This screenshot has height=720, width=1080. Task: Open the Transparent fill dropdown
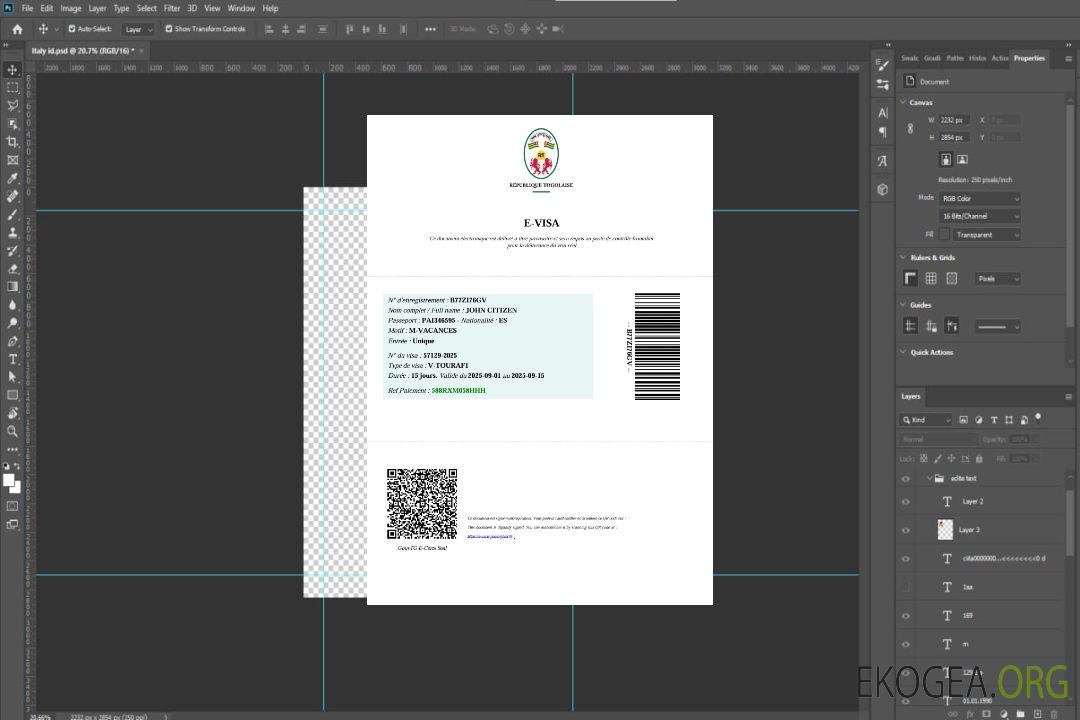(x=986, y=235)
